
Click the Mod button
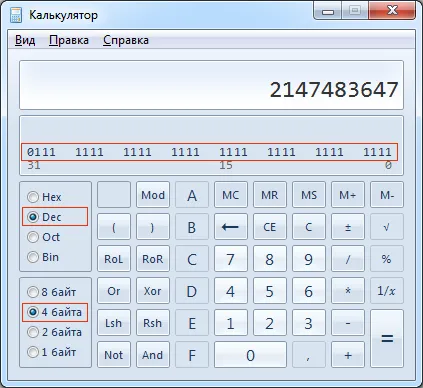153,195
